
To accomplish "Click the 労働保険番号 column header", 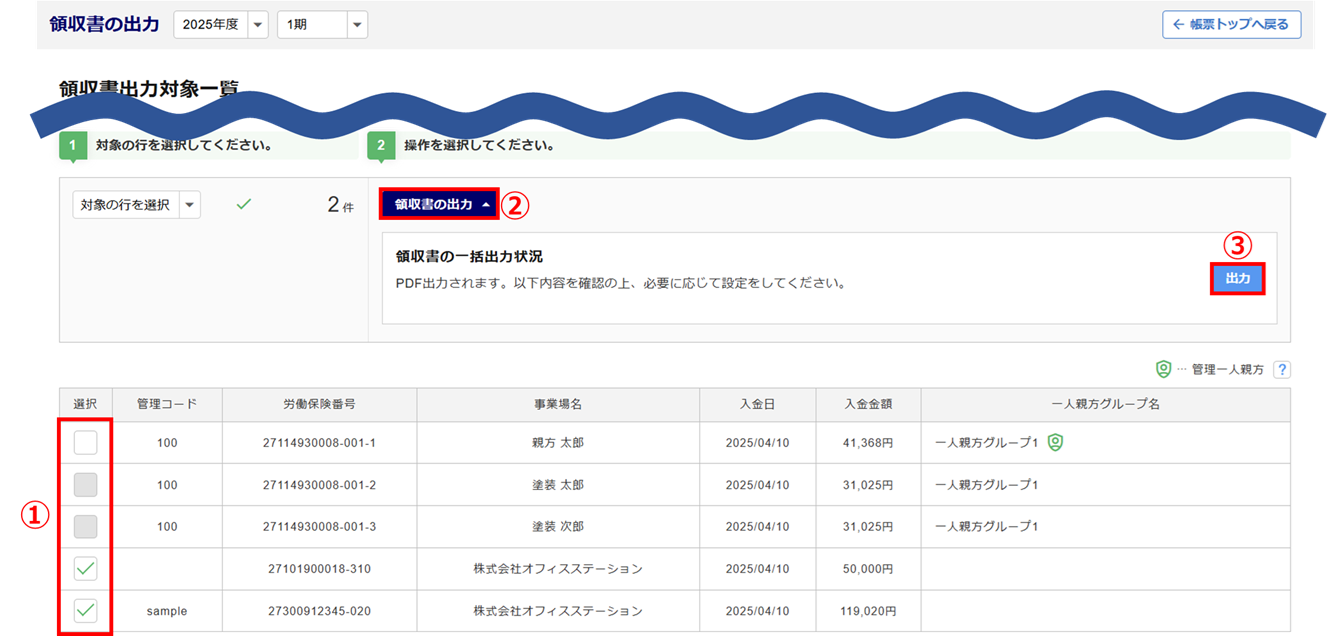I will pos(319,405).
